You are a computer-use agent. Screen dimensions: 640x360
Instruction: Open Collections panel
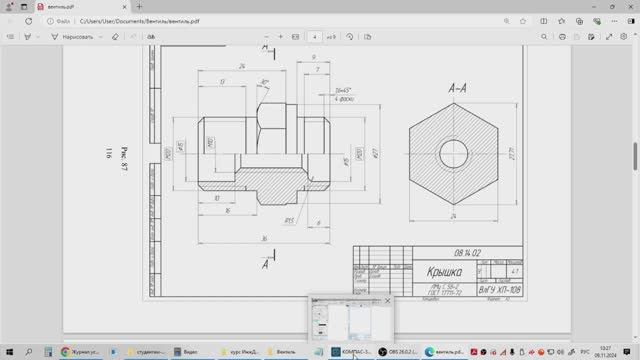pyautogui.click(x=579, y=21)
